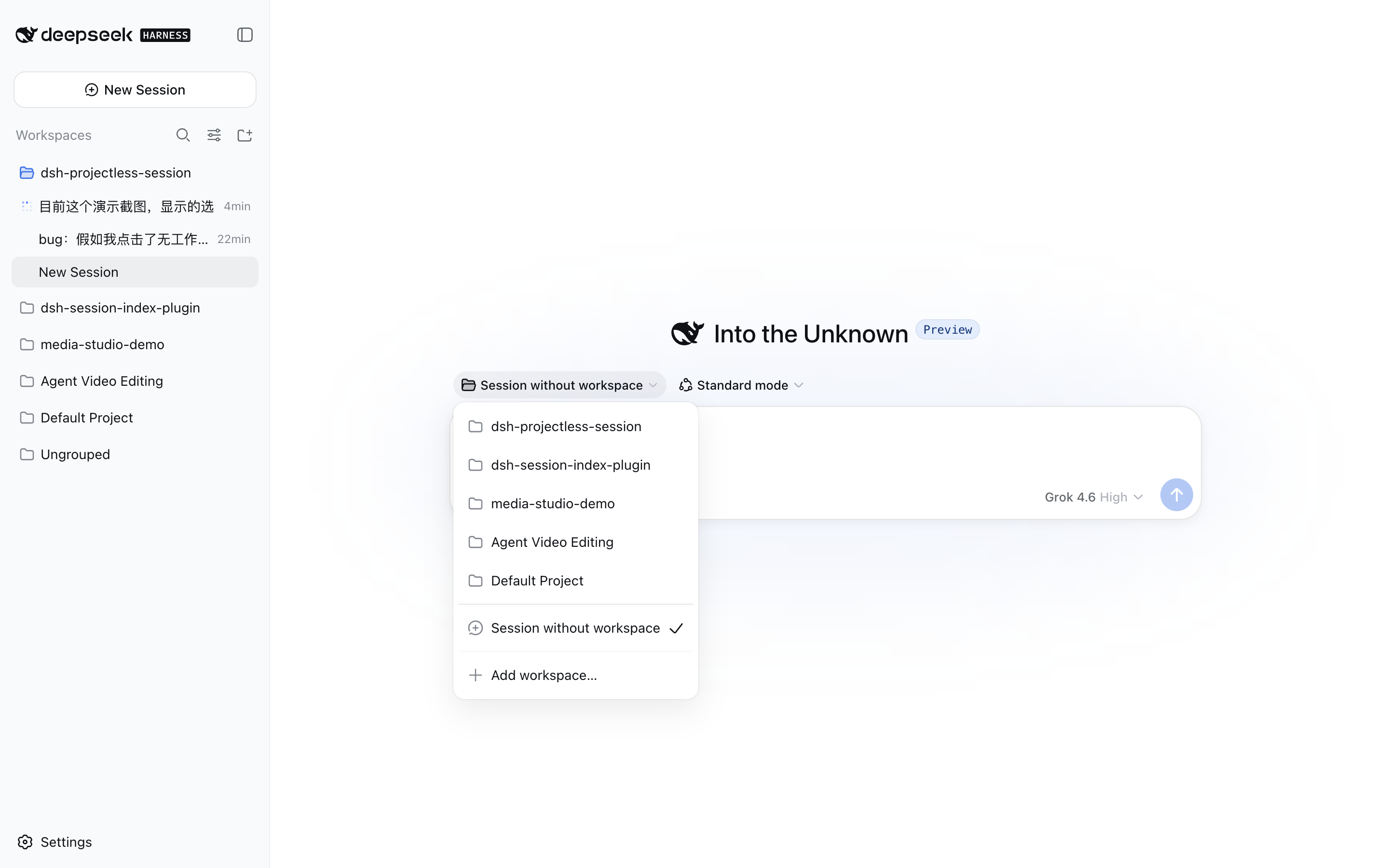Image resolution: width=1389 pixels, height=868 pixels.
Task: Open the Grok 4.6 High model selector
Action: (x=1093, y=497)
